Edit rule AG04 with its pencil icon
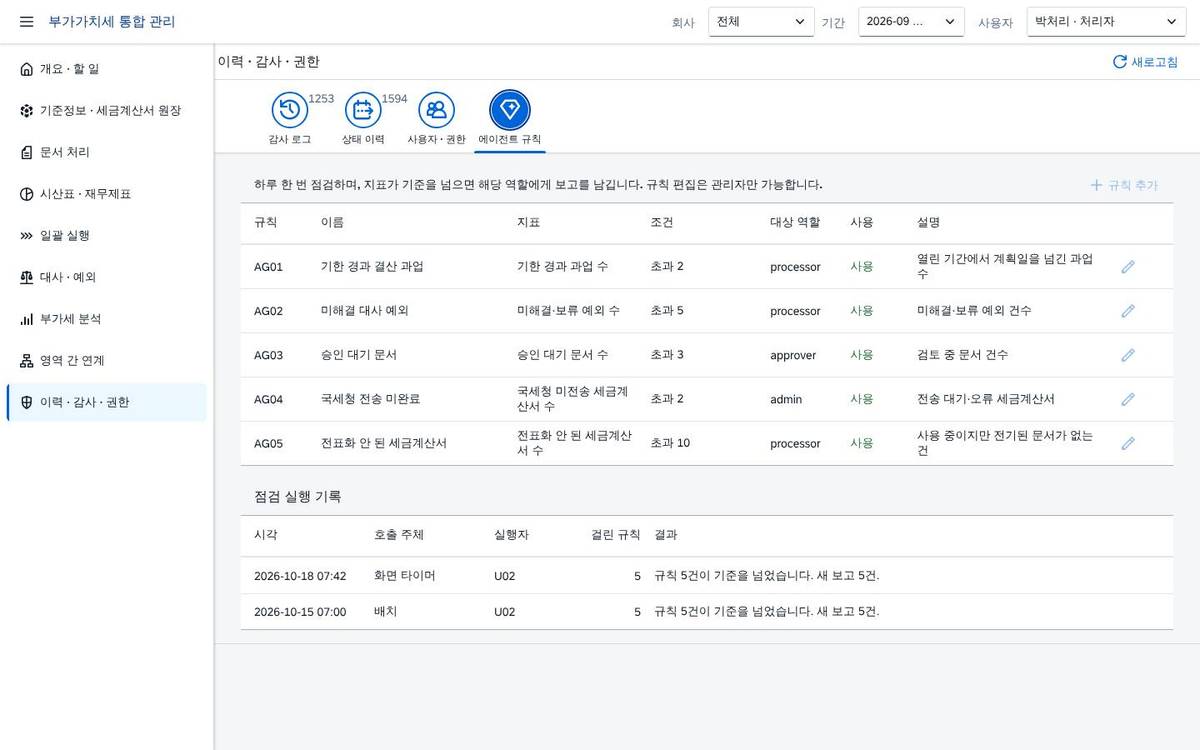 (1128, 399)
